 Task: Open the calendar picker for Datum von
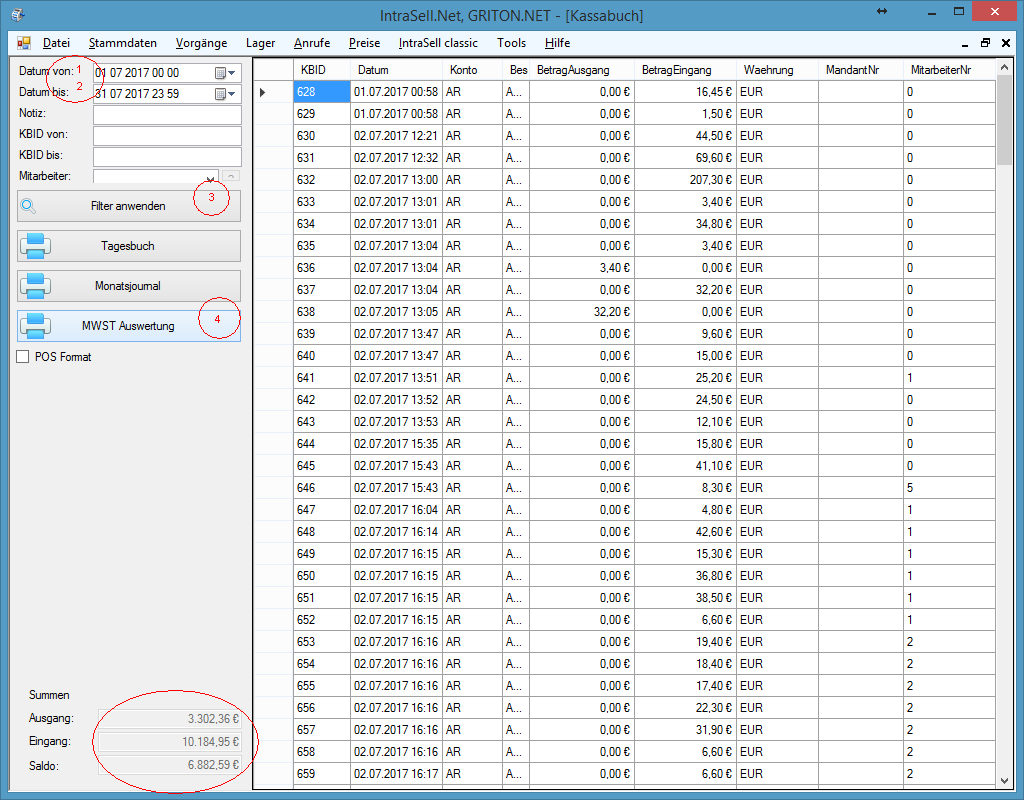tap(225, 73)
